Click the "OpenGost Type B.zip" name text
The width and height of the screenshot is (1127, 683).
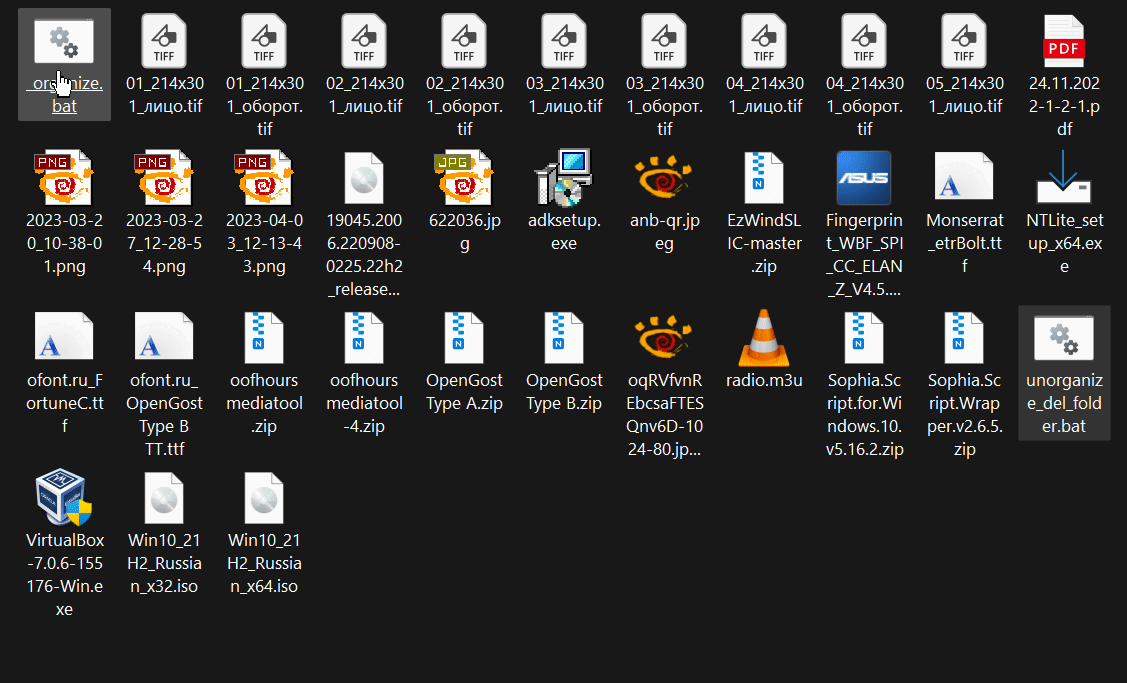tap(564, 392)
